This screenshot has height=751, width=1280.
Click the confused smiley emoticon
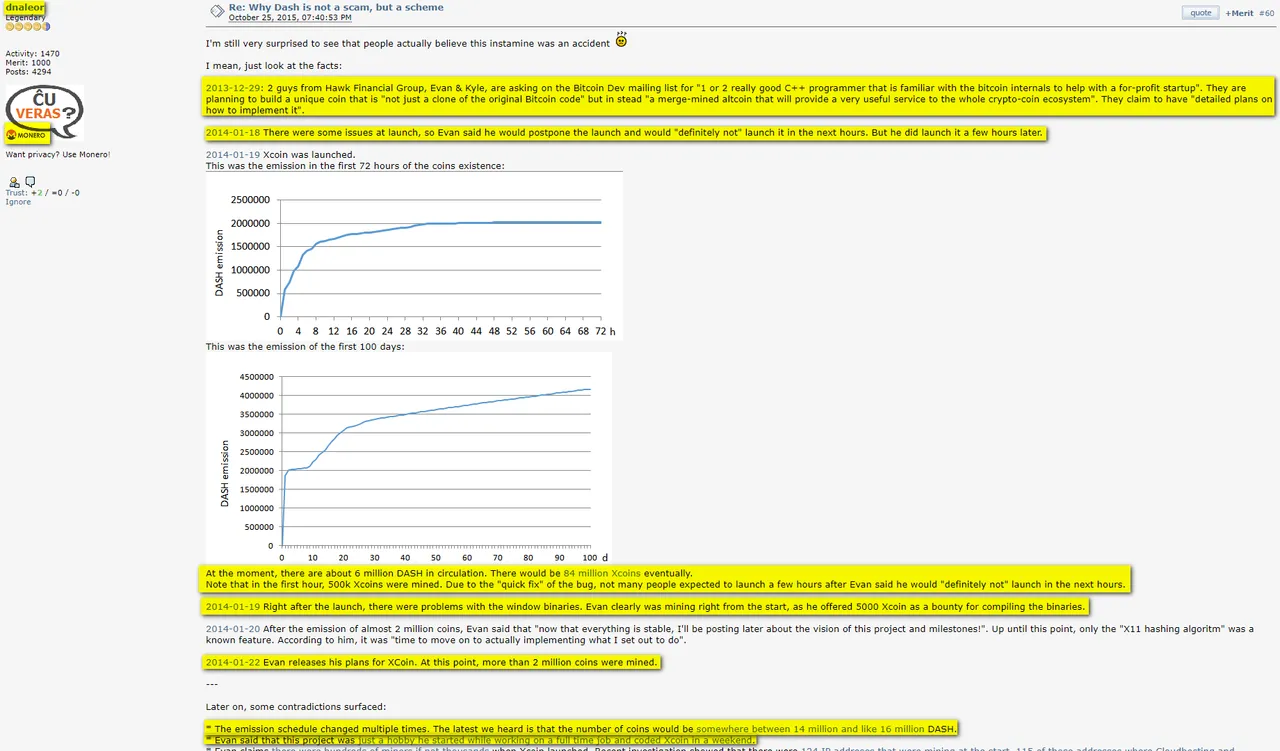click(x=621, y=41)
